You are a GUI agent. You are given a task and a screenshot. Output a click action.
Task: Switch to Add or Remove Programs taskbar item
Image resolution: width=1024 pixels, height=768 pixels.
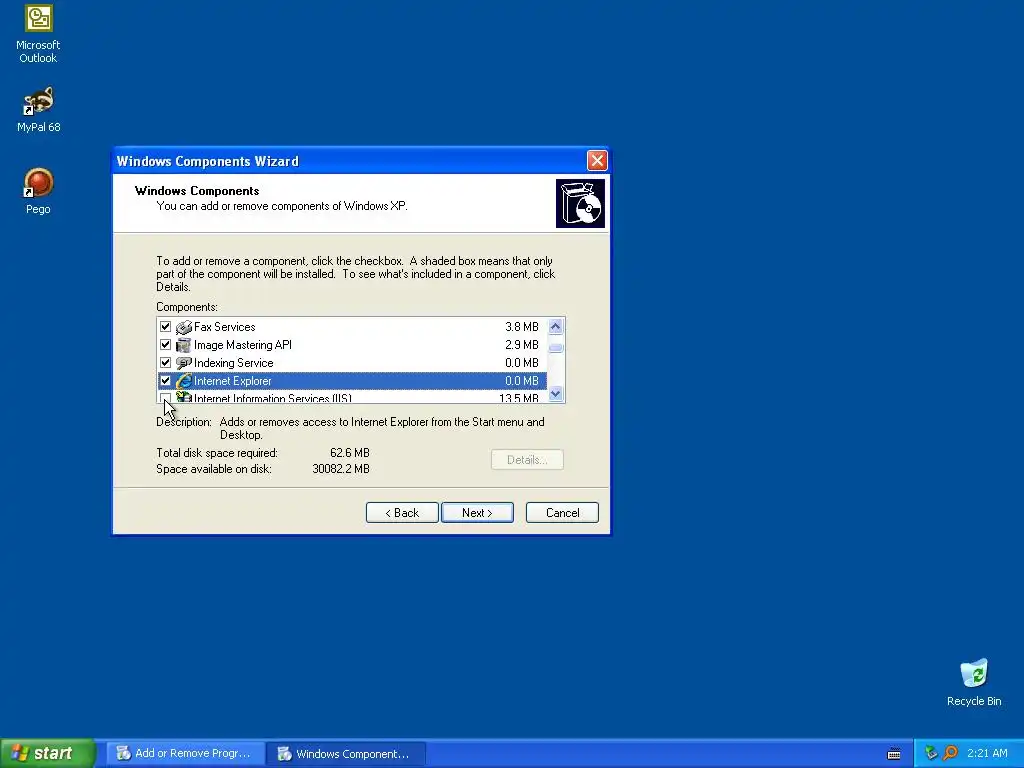(186, 753)
